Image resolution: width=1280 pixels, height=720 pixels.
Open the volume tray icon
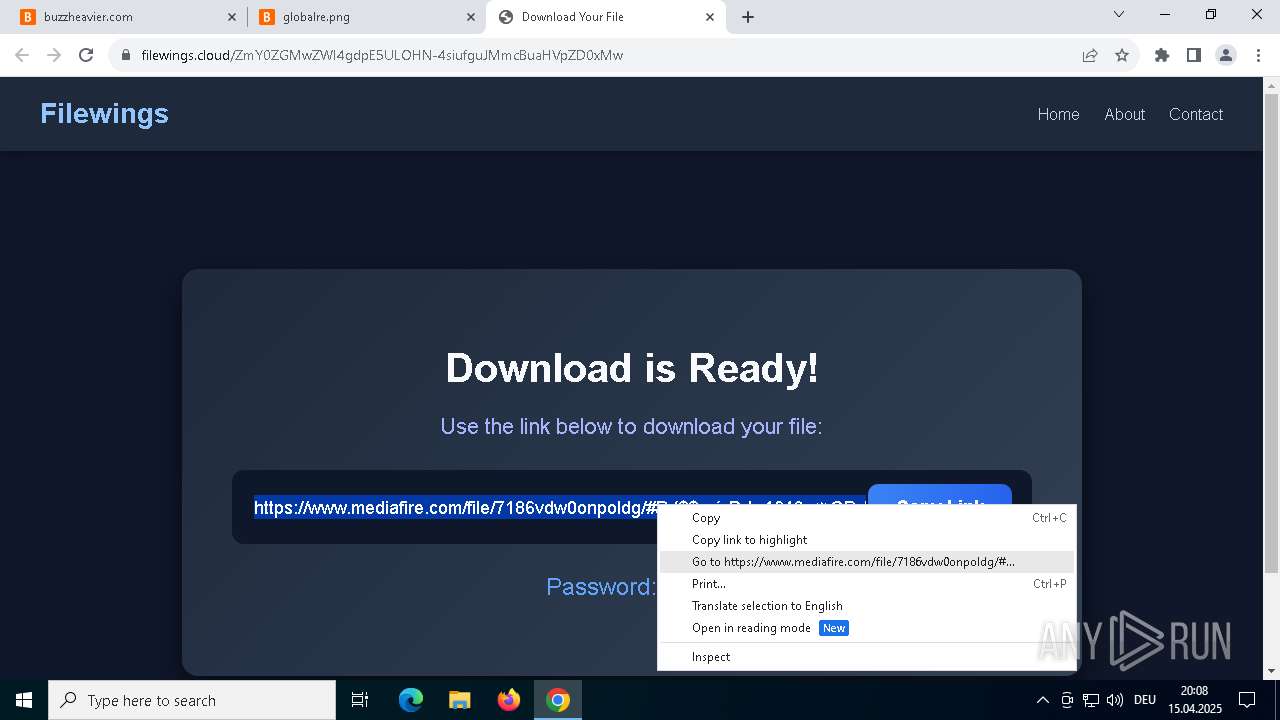(x=1115, y=700)
